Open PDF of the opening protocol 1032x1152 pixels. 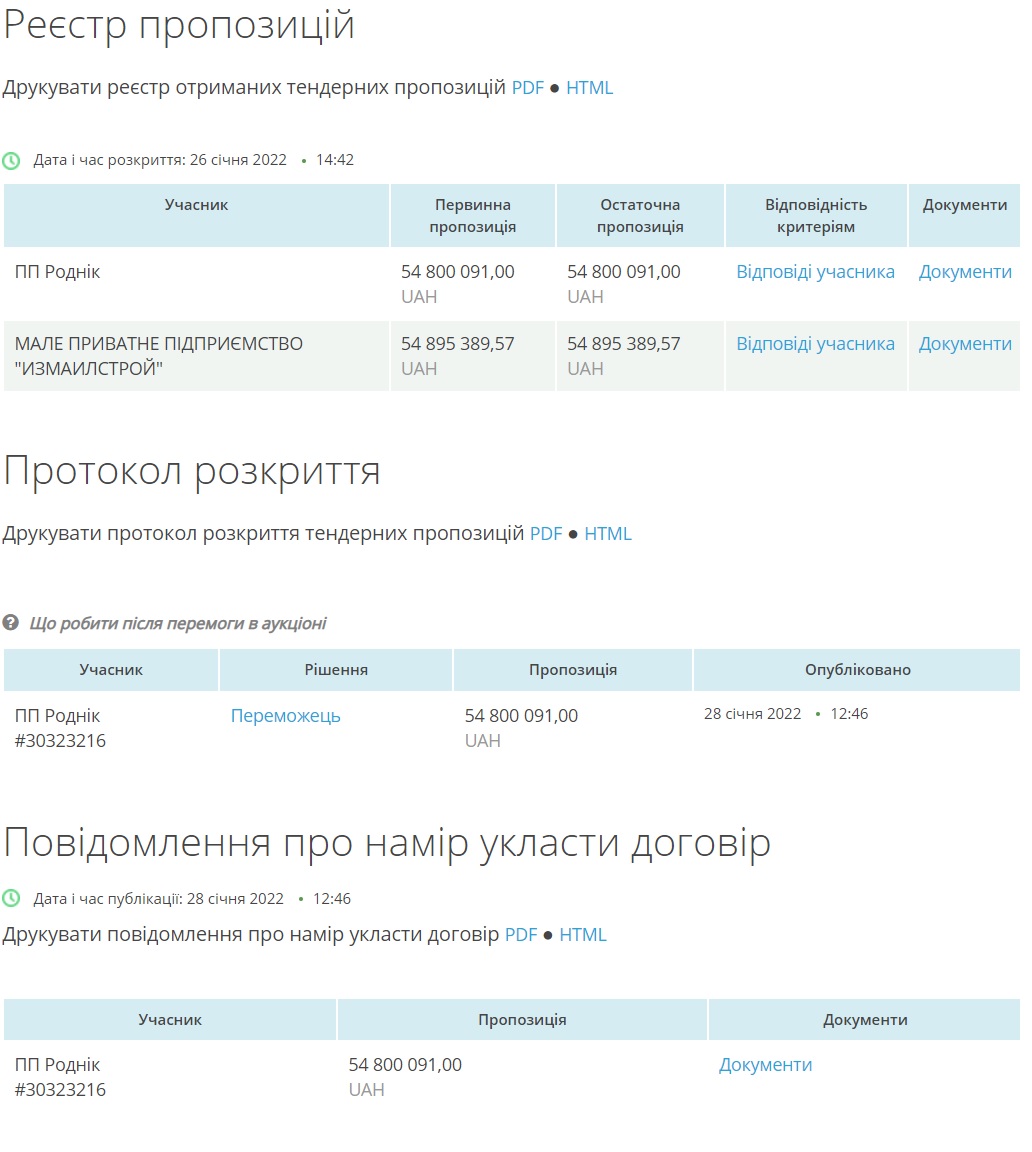point(546,534)
